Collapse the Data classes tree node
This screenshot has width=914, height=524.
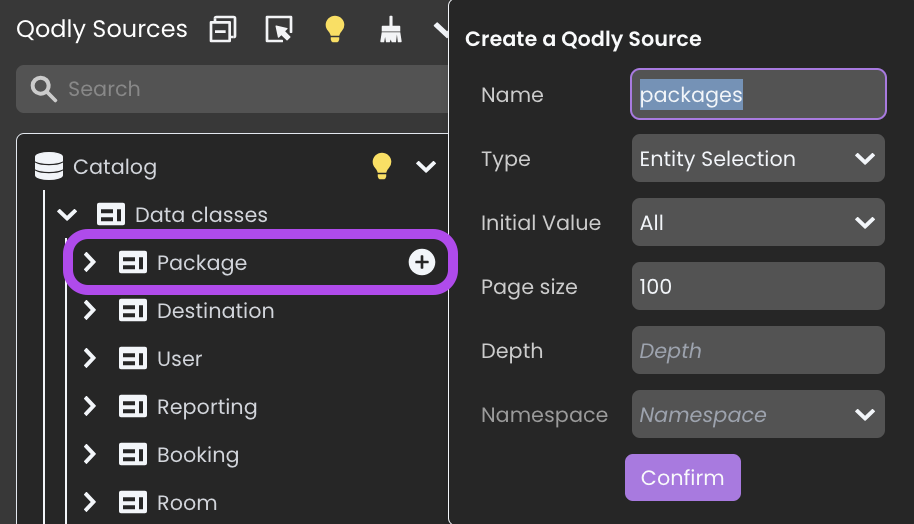pyautogui.click(x=67, y=214)
